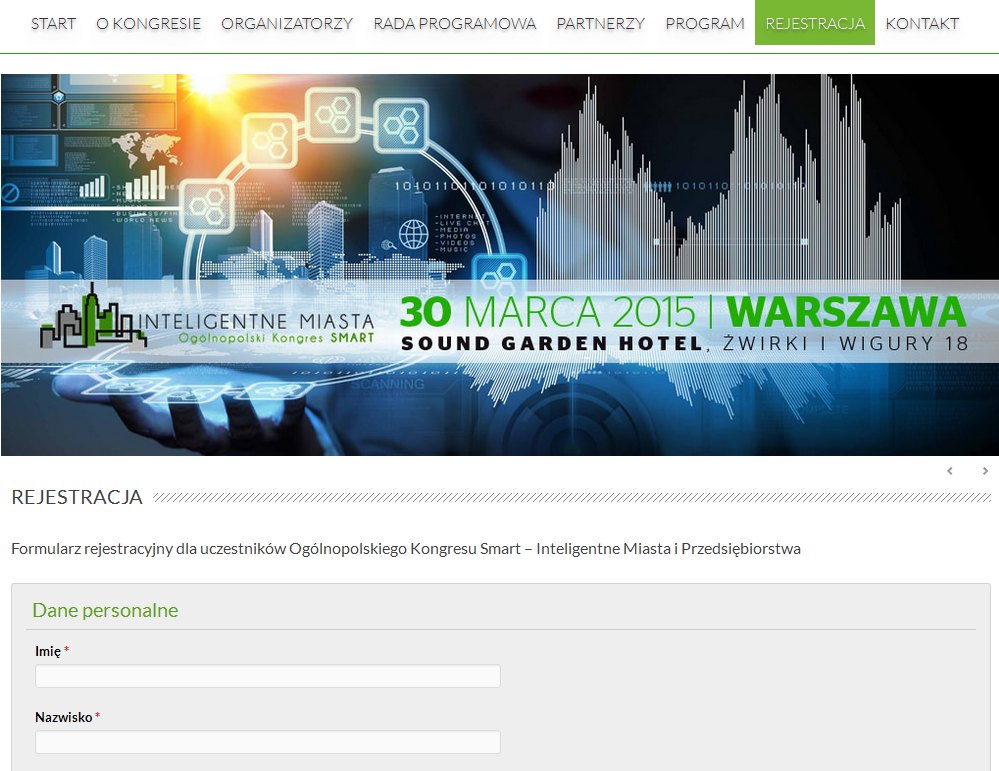The height and width of the screenshot is (771, 999).
Task: Click the REJESTRACJA section heading
Action: tap(77, 497)
